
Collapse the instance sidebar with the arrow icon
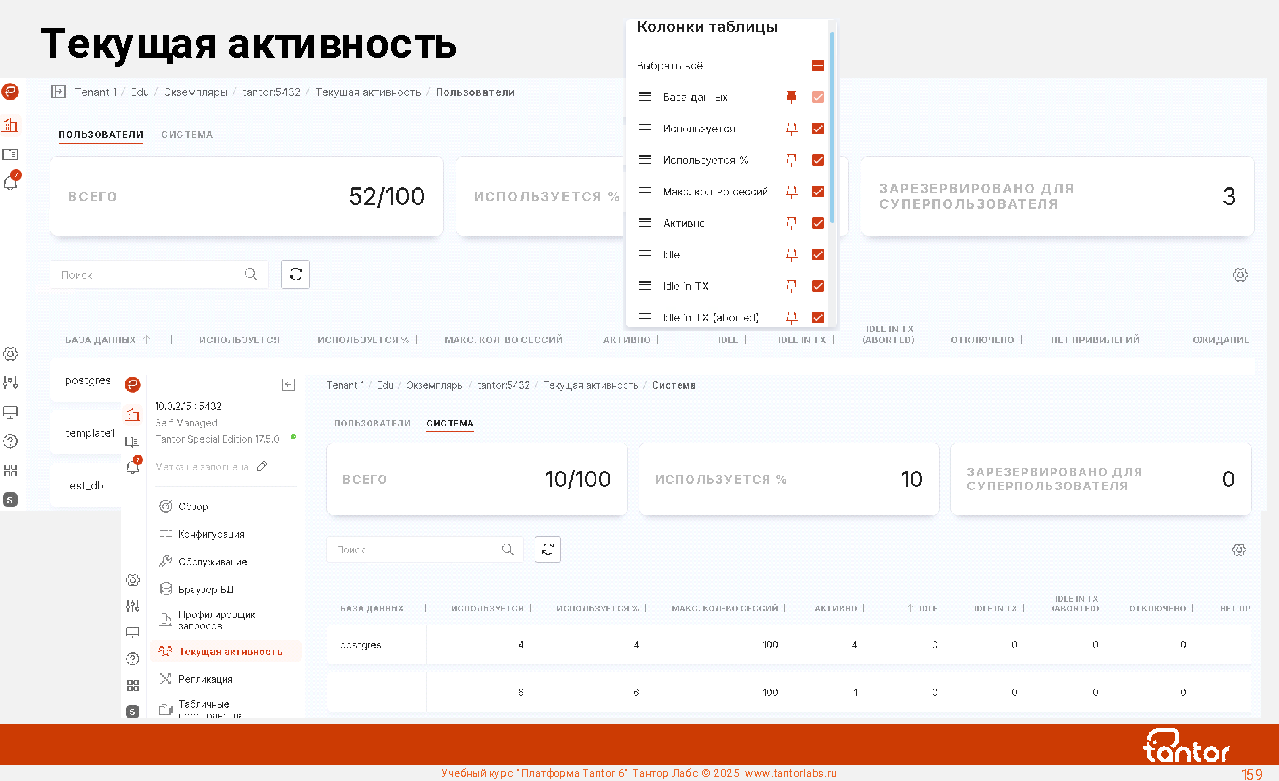pos(288,385)
